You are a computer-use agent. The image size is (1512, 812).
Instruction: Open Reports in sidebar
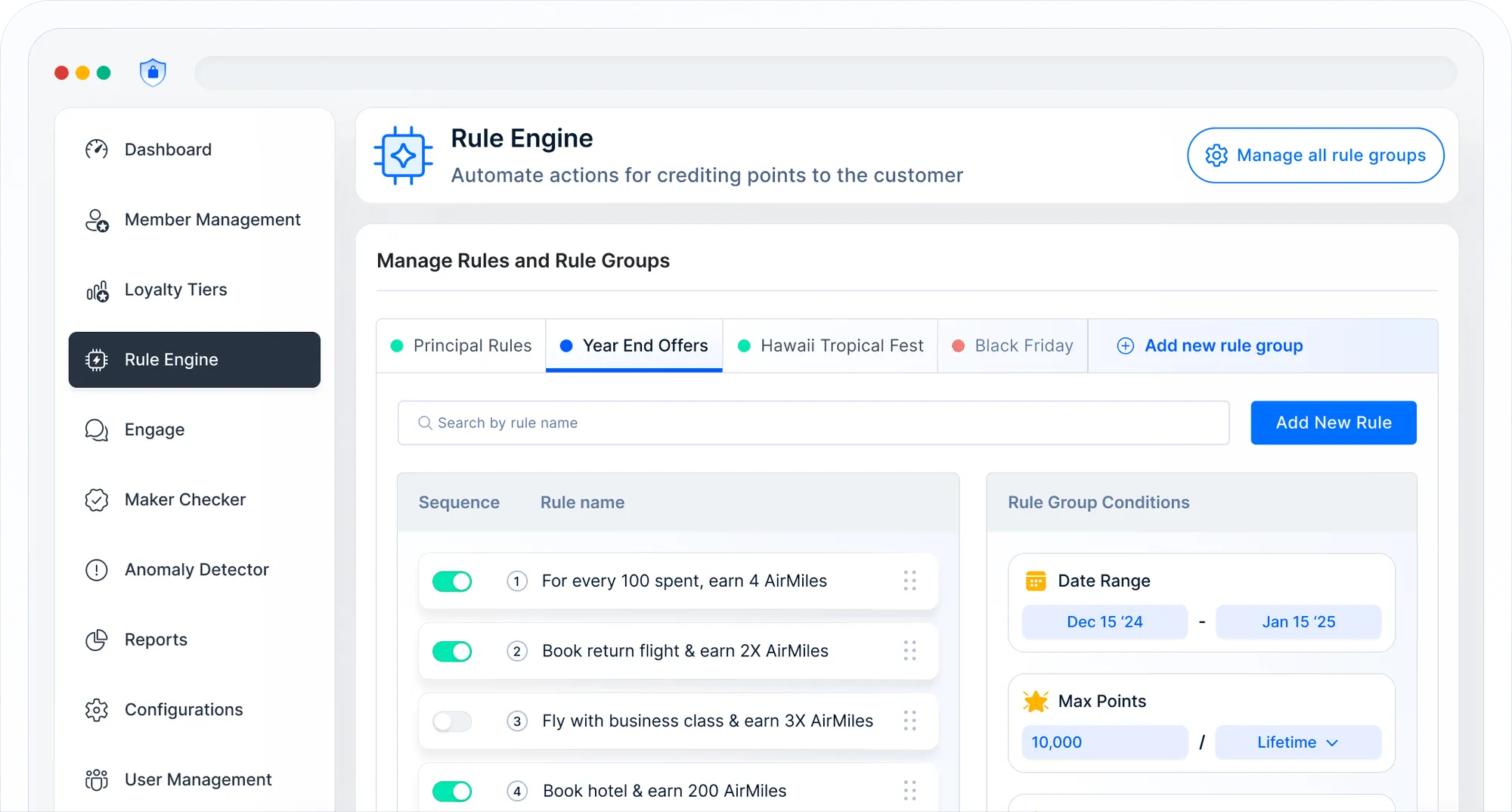point(194,640)
